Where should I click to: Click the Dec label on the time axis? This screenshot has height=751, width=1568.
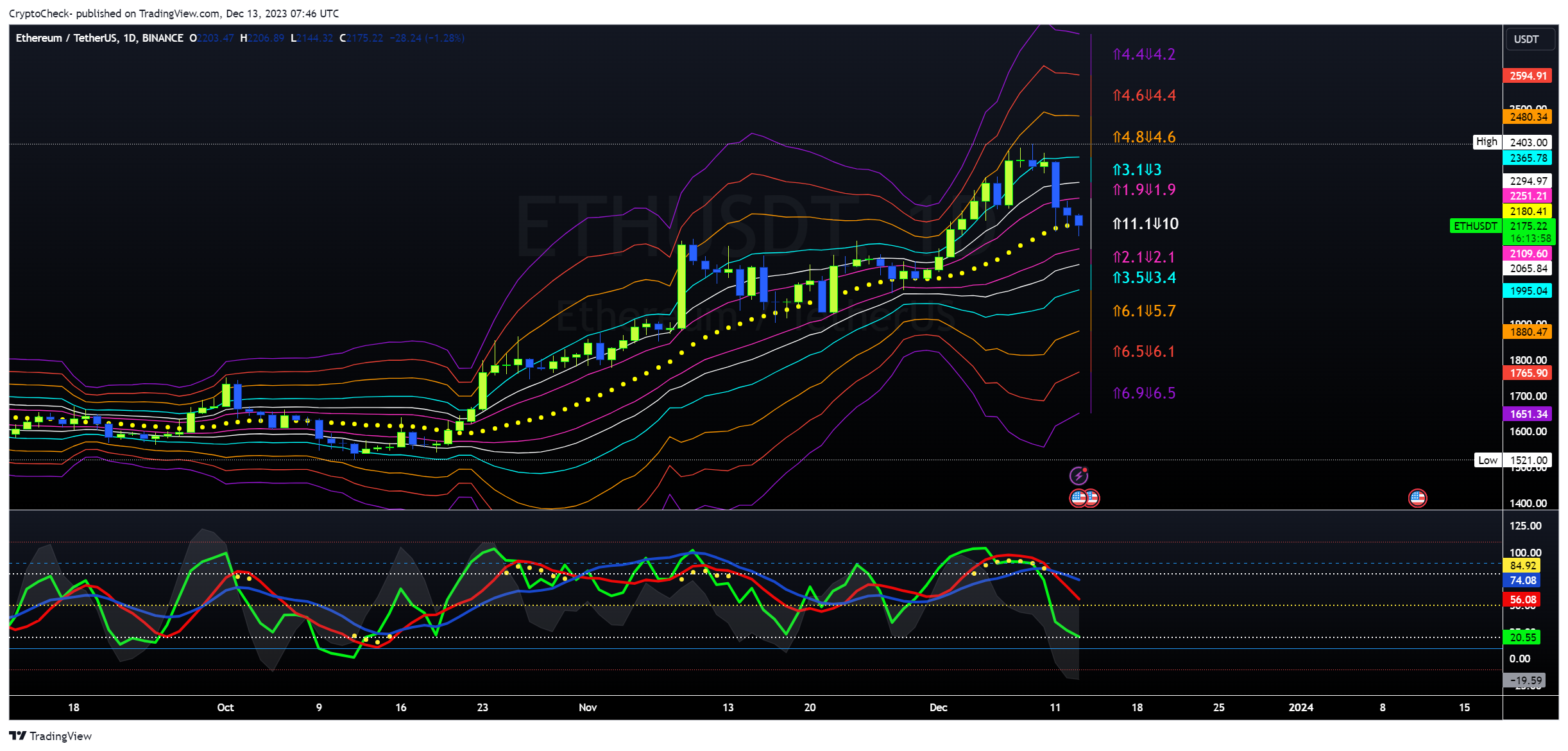(x=939, y=707)
